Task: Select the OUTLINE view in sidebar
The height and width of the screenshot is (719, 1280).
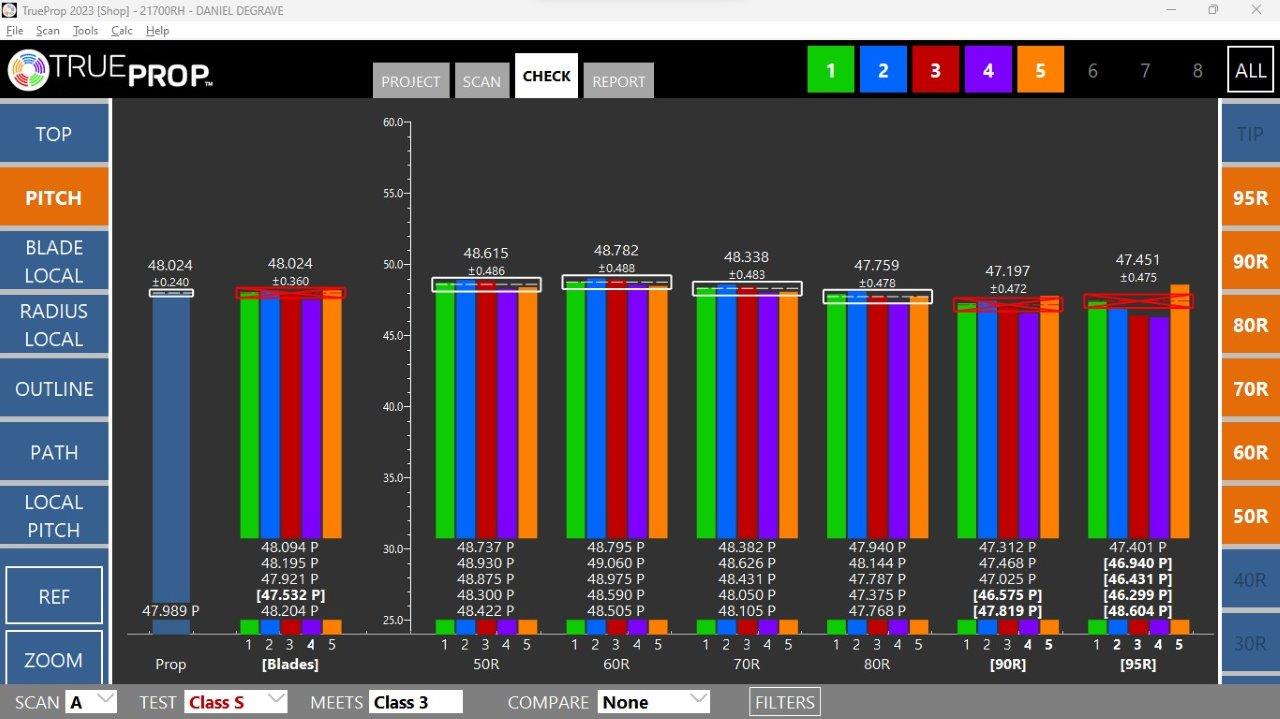Action: [54, 389]
